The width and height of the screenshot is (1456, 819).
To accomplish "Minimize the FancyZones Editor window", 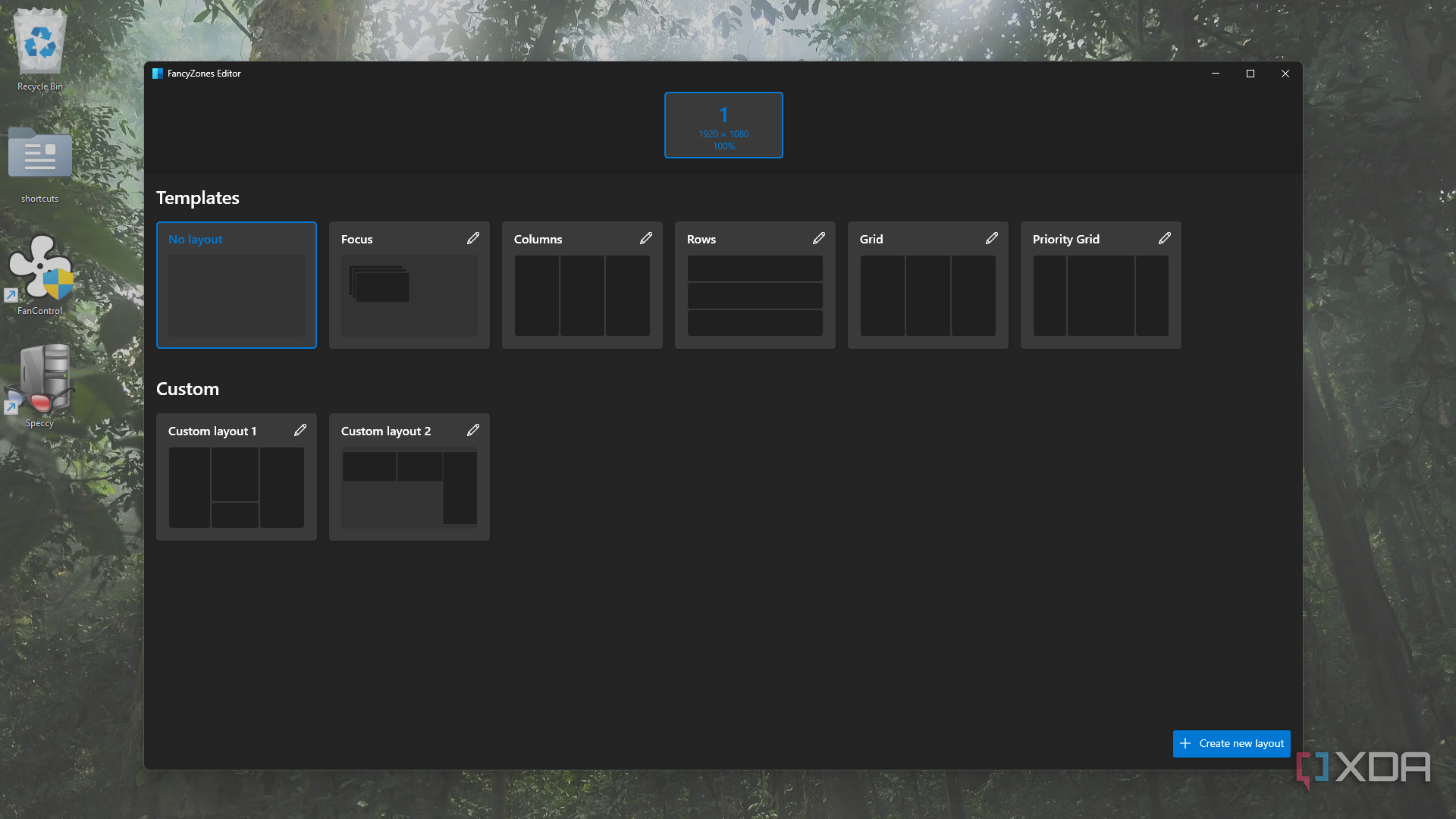I will 1216,74.
